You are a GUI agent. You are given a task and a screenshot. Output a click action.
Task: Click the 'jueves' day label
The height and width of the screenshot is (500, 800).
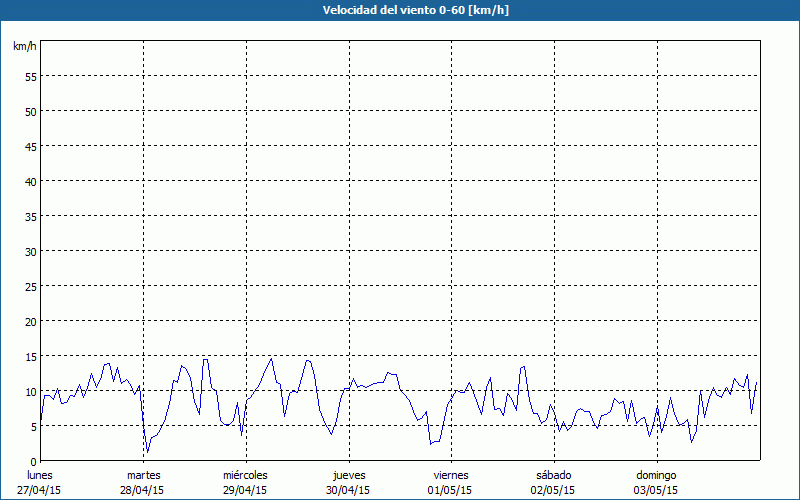click(x=348, y=475)
